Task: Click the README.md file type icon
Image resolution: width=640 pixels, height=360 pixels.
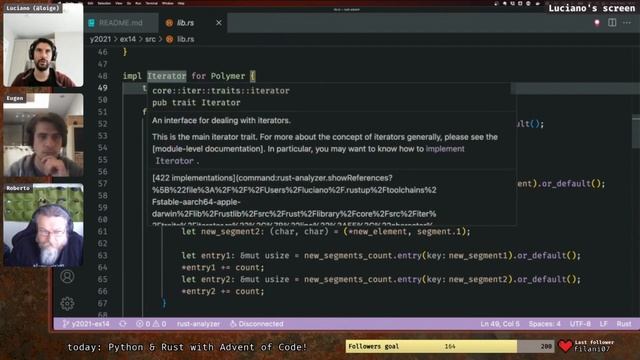Action: point(91,23)
